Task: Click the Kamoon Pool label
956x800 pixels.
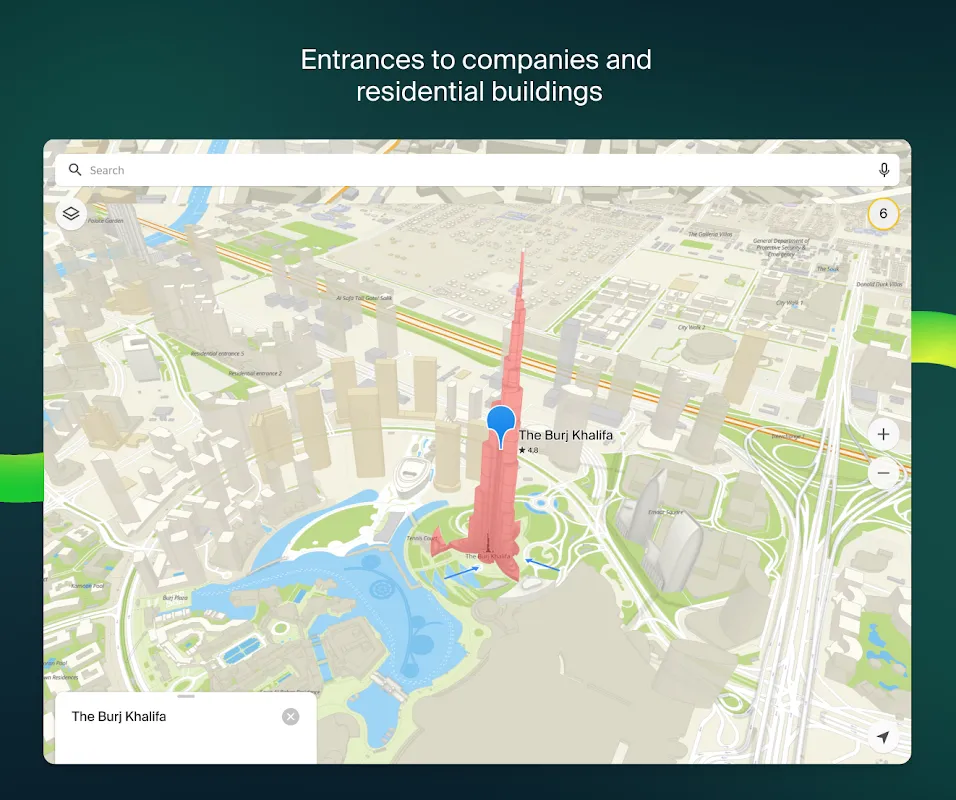Action: point(87,585)
